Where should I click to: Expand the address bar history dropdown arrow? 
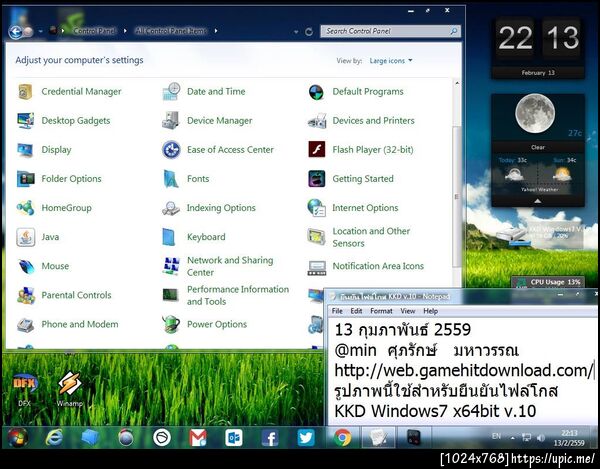296,32
